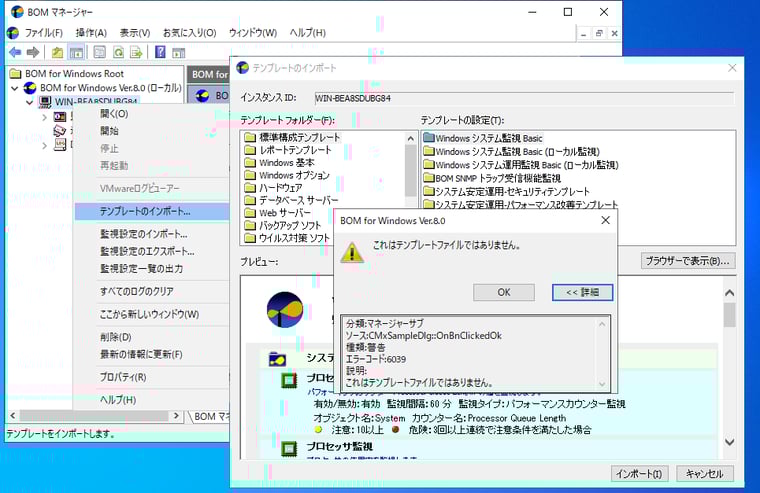Click the second child node icon under WIN-BEA8SDUBG84
The width and height of the screenshot is (760, 493).
click(60, 130)
